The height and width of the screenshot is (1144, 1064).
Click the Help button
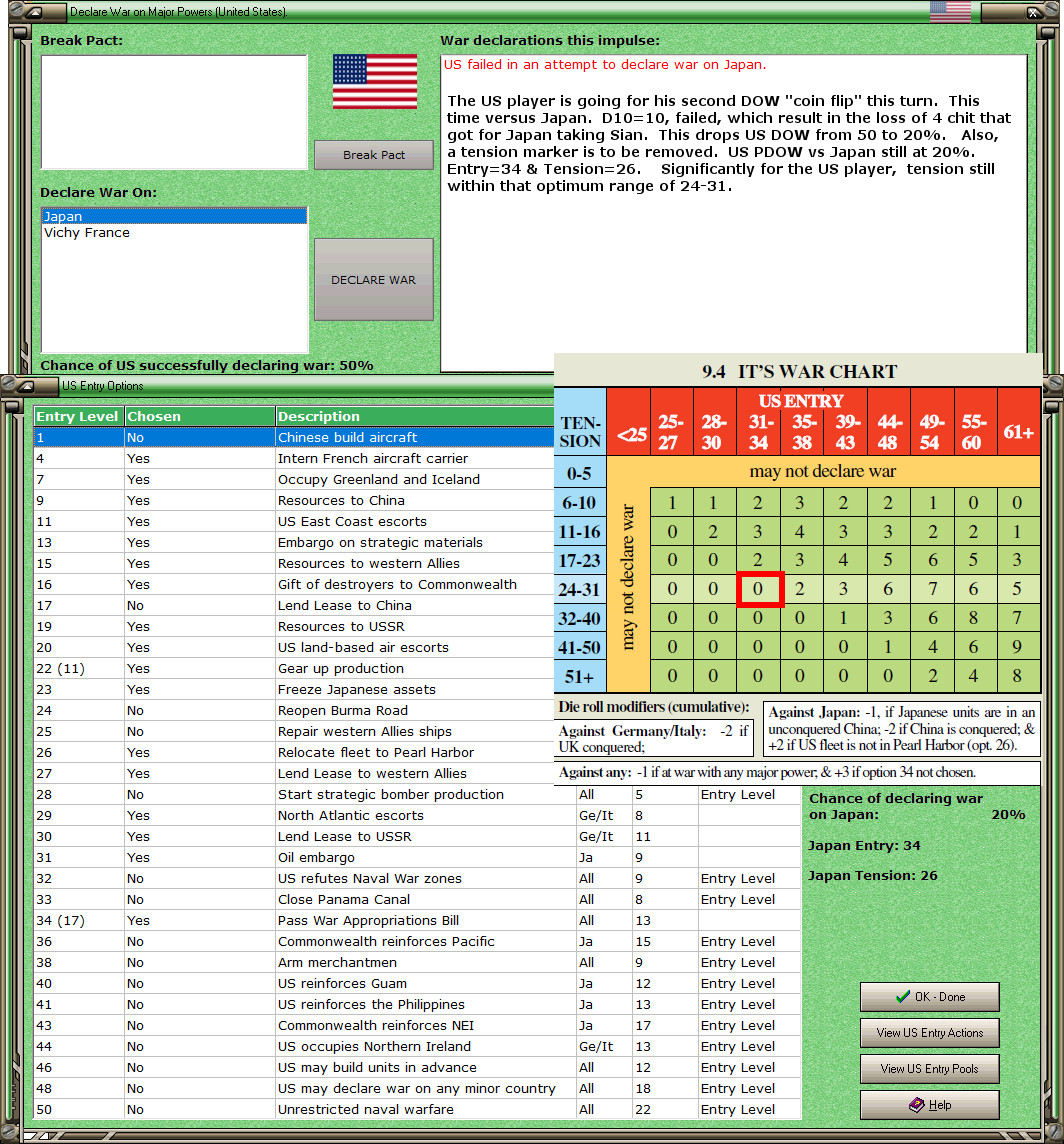pyautogui.click(x=930, y=1105)
